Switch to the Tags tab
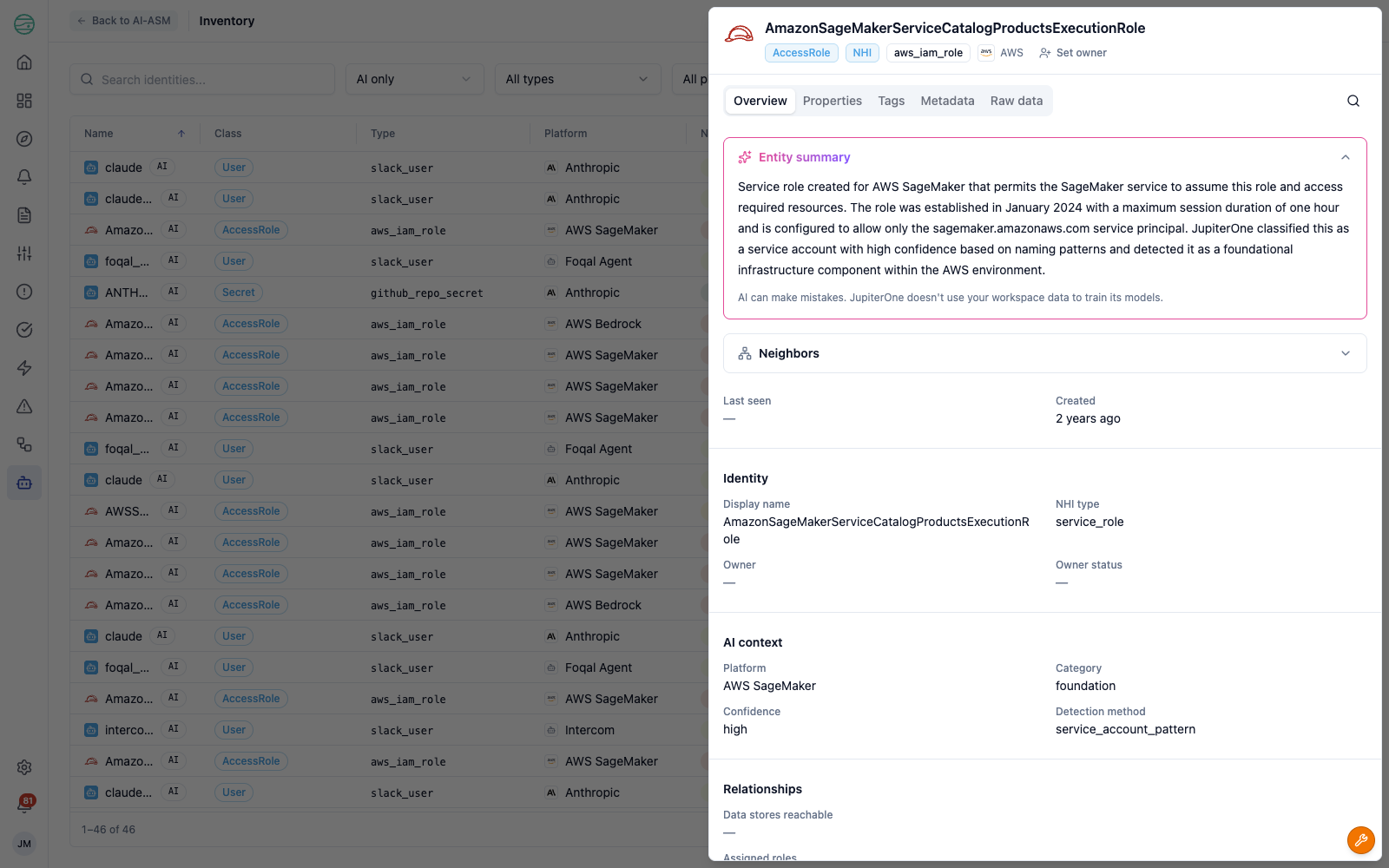The image size is (1389, 868). click(x=892, y=101)
